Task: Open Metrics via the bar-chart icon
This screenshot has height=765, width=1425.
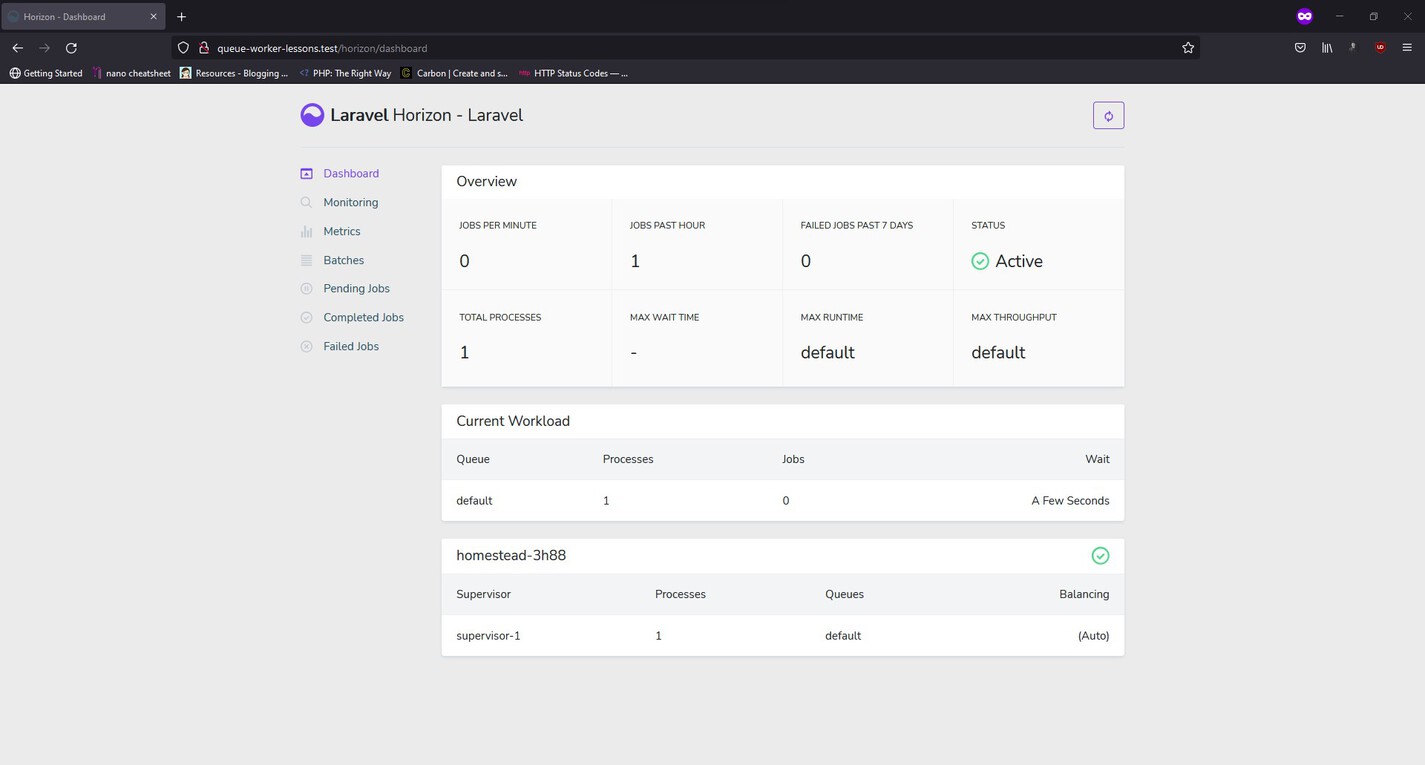Action: point(306,231)
